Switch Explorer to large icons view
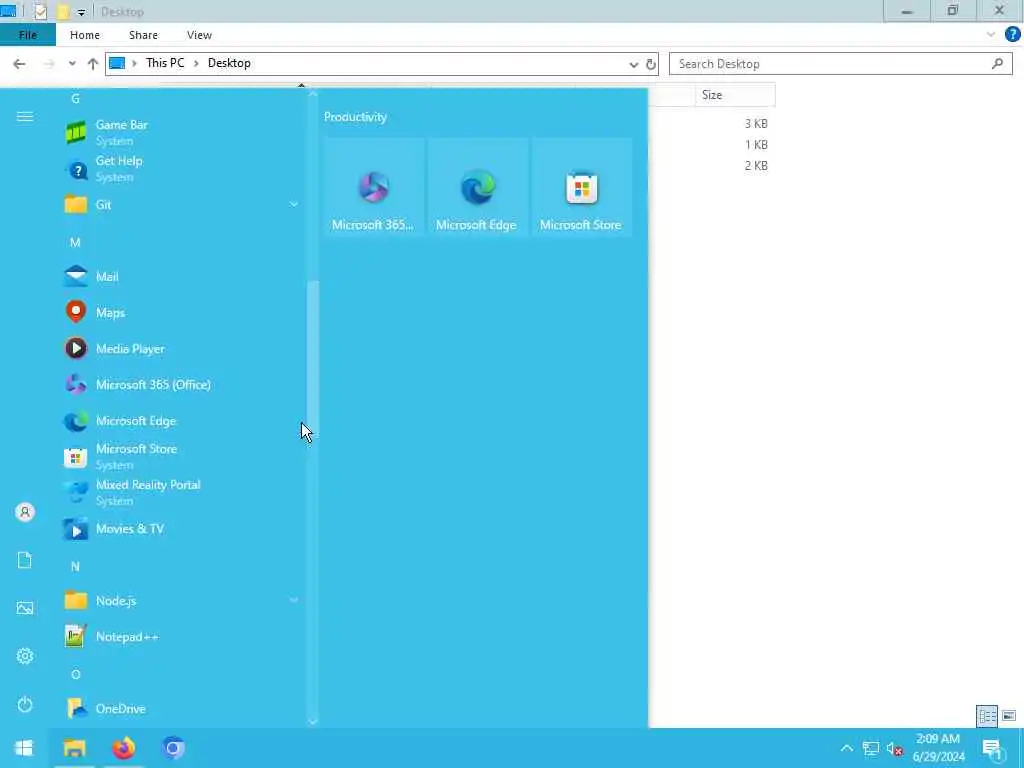Viewport: 1024px width, 768px height. 1009,716
